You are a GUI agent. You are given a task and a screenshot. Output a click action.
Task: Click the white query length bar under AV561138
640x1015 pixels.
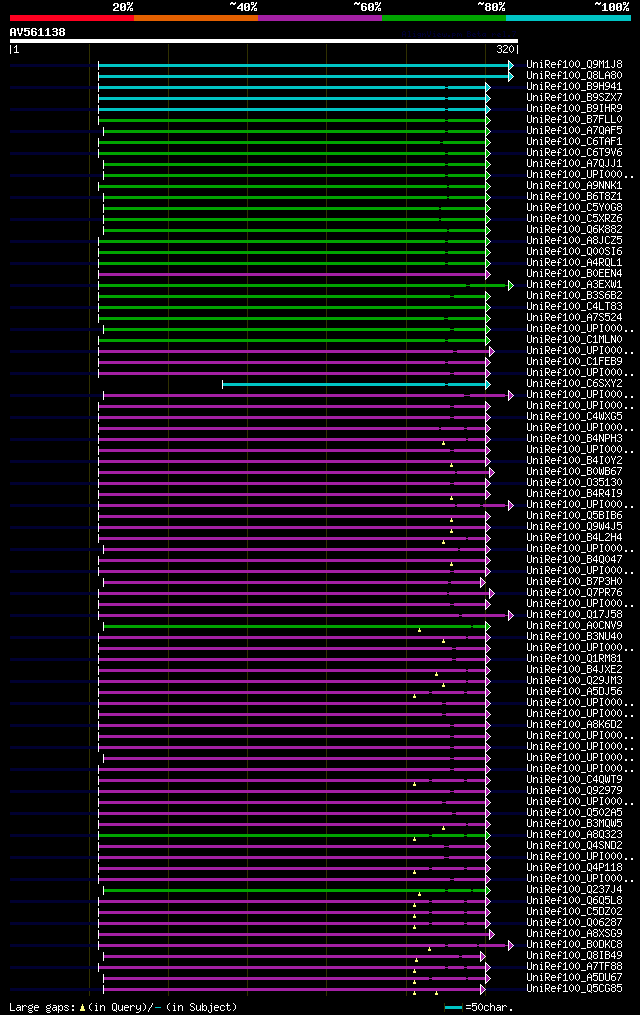click(x=263, y=41)
